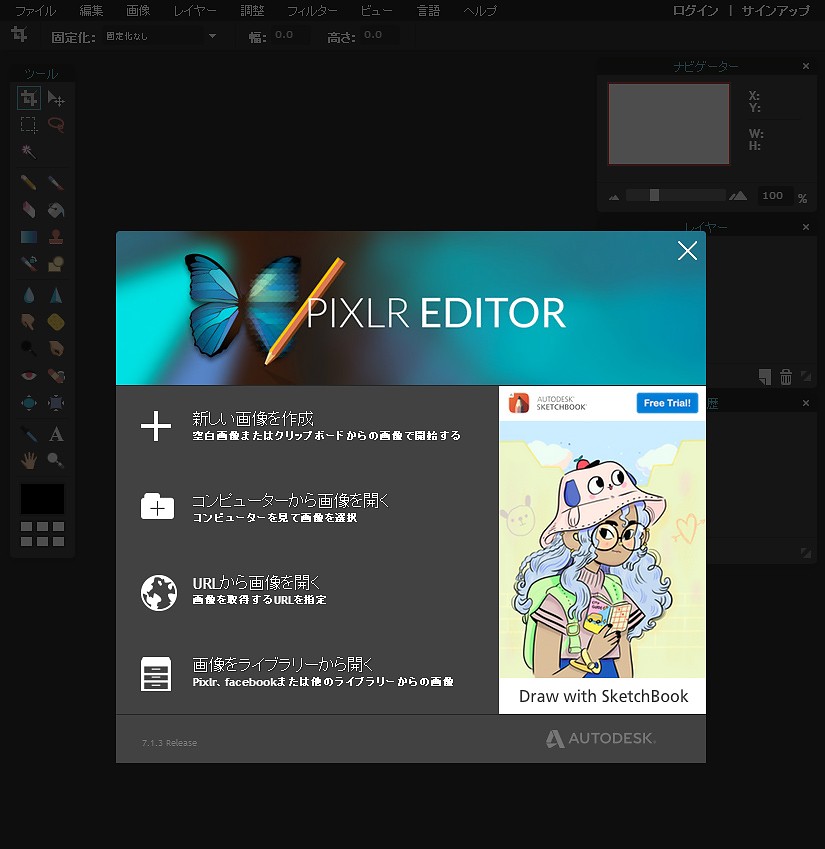Close the レイヤー panel
825x849 pixels.
click(806, 227)
